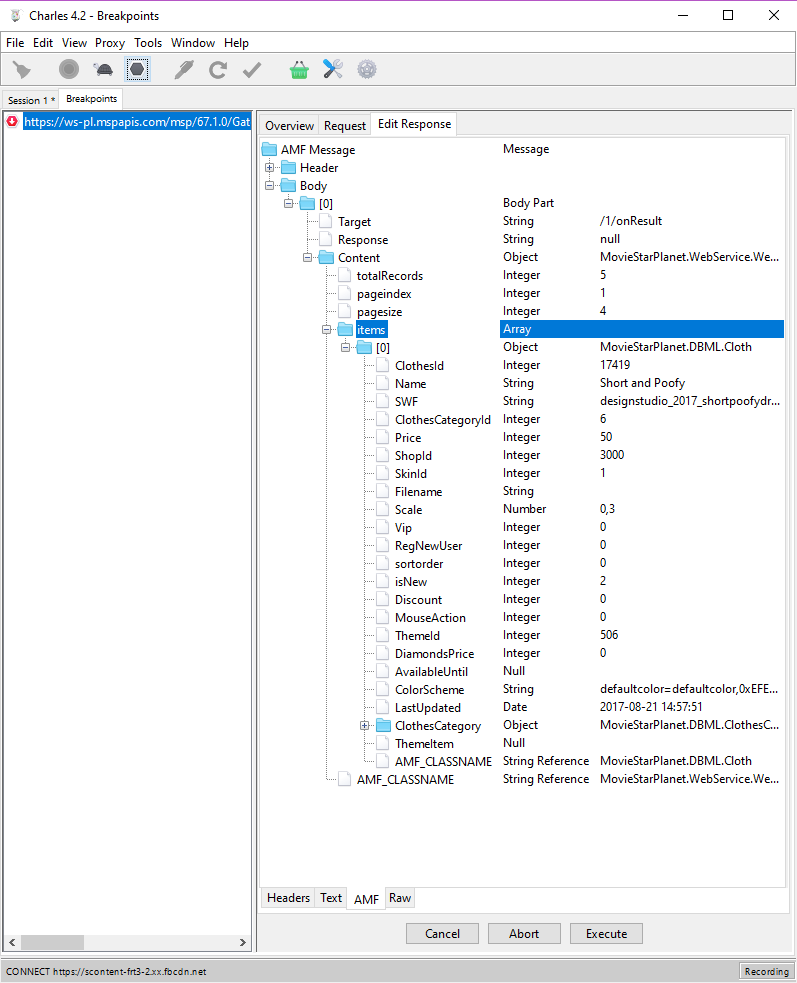Click the totalRecords file icon
Image resolution: width=797 pixels, height=983 pixels.
click(x=344, y=275)
